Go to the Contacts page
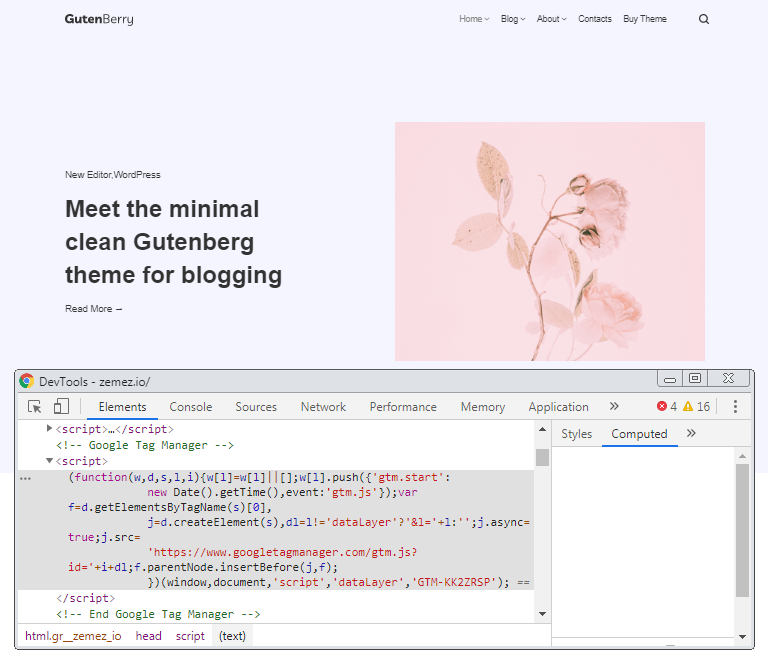Viewport: 768px width, 650px height. 595,19
